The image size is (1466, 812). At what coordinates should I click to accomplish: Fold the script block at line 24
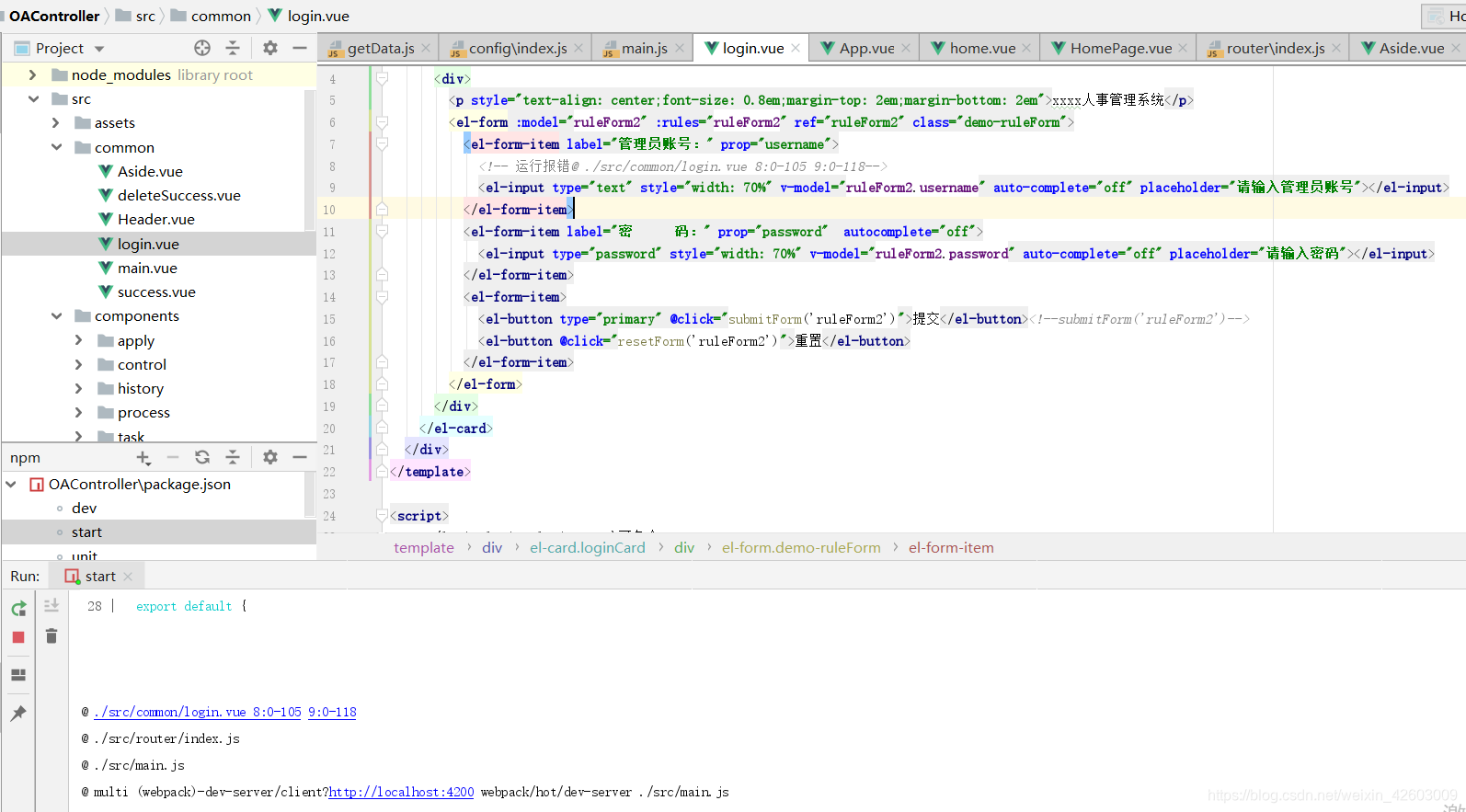pyautogui.click(x=382, y=516)
